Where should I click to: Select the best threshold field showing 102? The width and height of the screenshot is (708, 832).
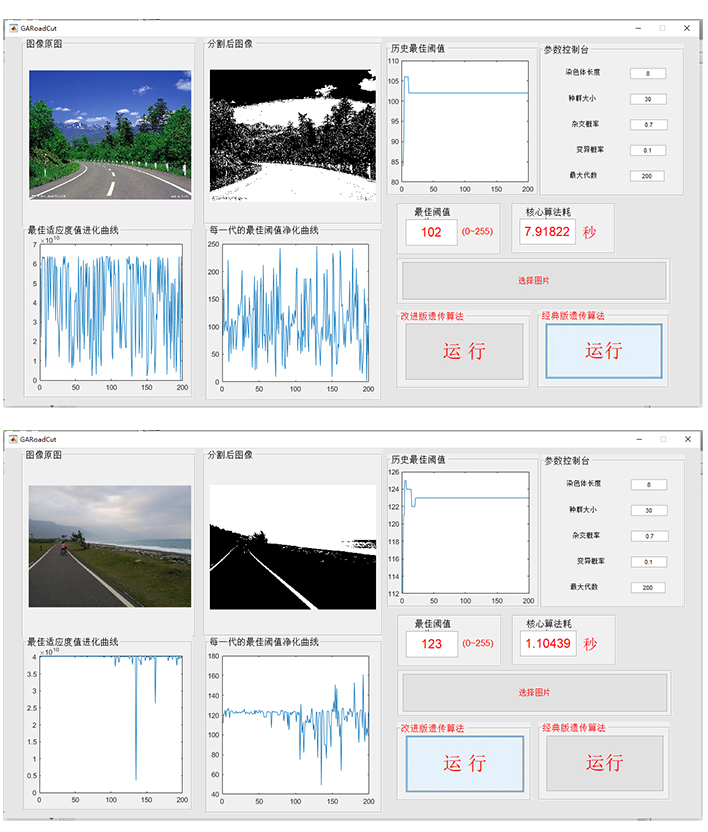431,232
